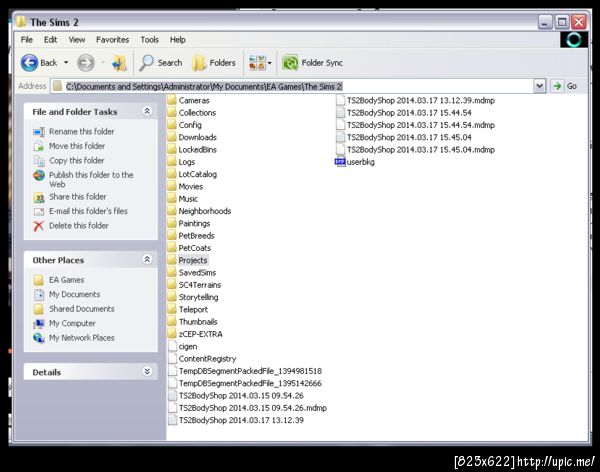
Task: Select the Neighborhoods folder icon
Action: pyautogui.click(x=172, y=211)
